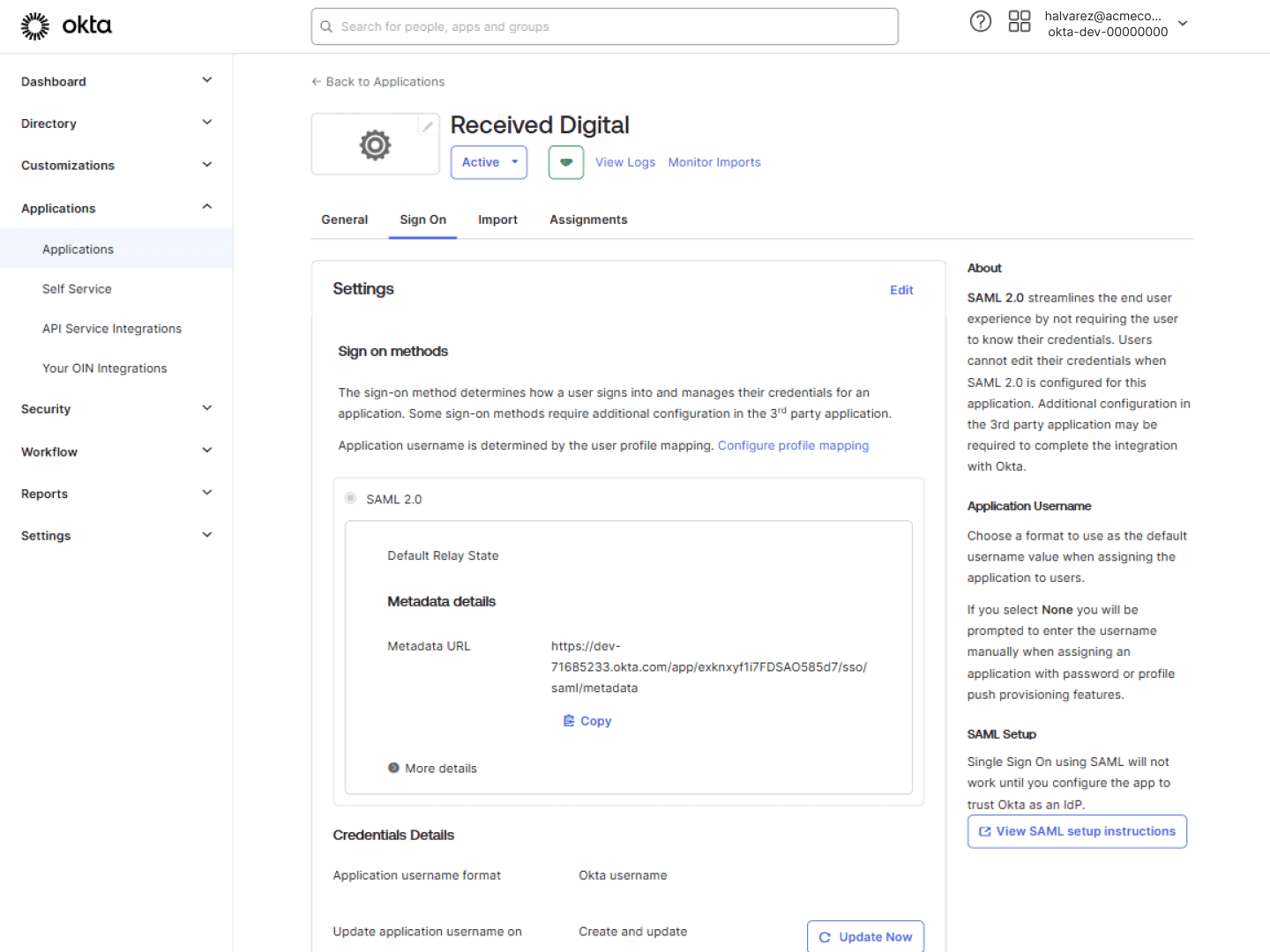Select the SAML 2.0 radio button
This screenshot has height=952, width=1270.
click(350, 498)
